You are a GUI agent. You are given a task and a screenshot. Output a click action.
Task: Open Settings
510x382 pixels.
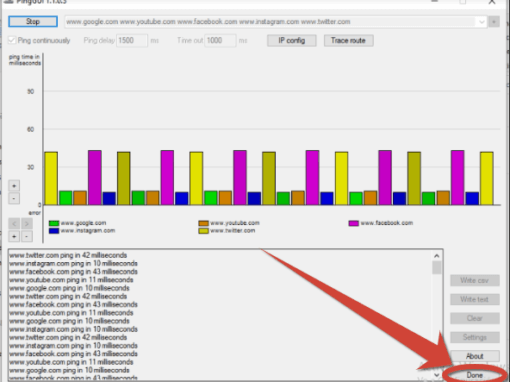[475, 337]
